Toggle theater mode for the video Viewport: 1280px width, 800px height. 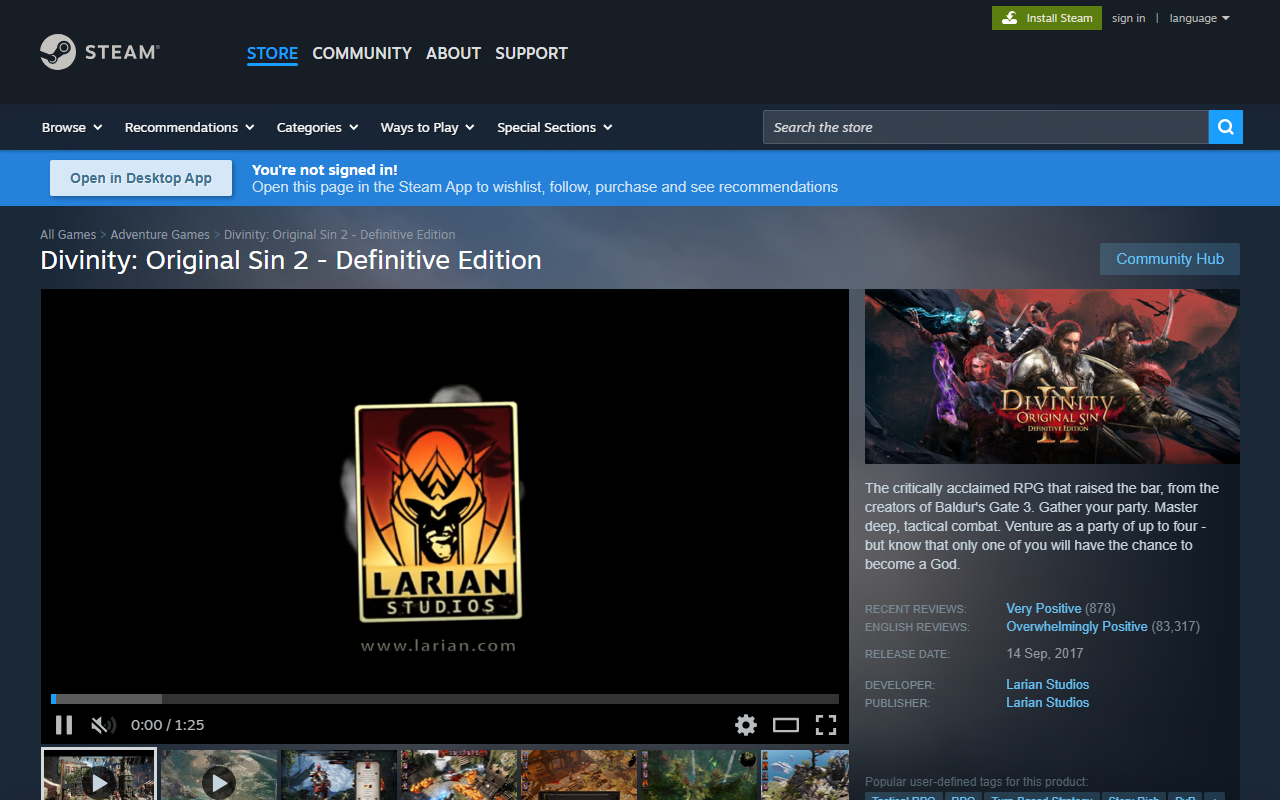[x=786, y=725]
